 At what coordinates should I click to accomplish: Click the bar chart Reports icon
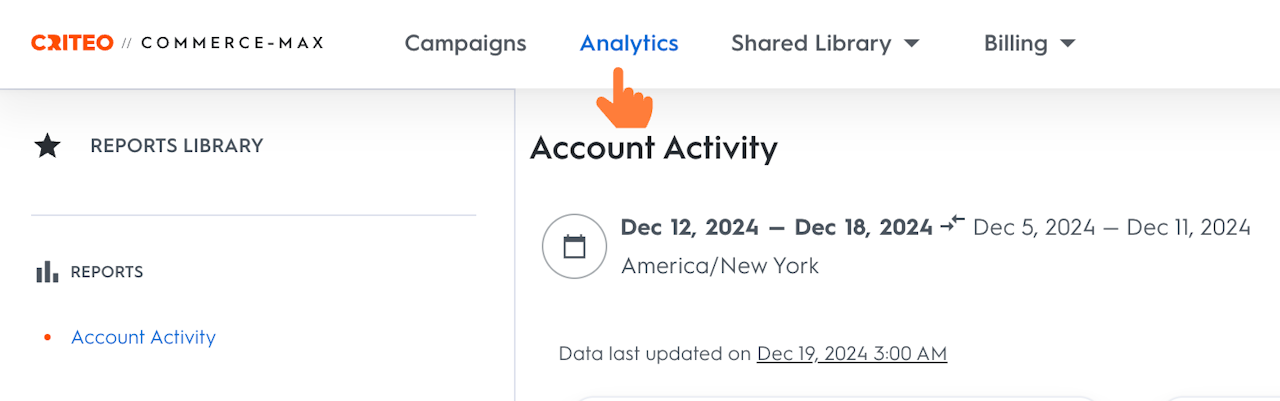pyautogui.click(x=46, y=272)
